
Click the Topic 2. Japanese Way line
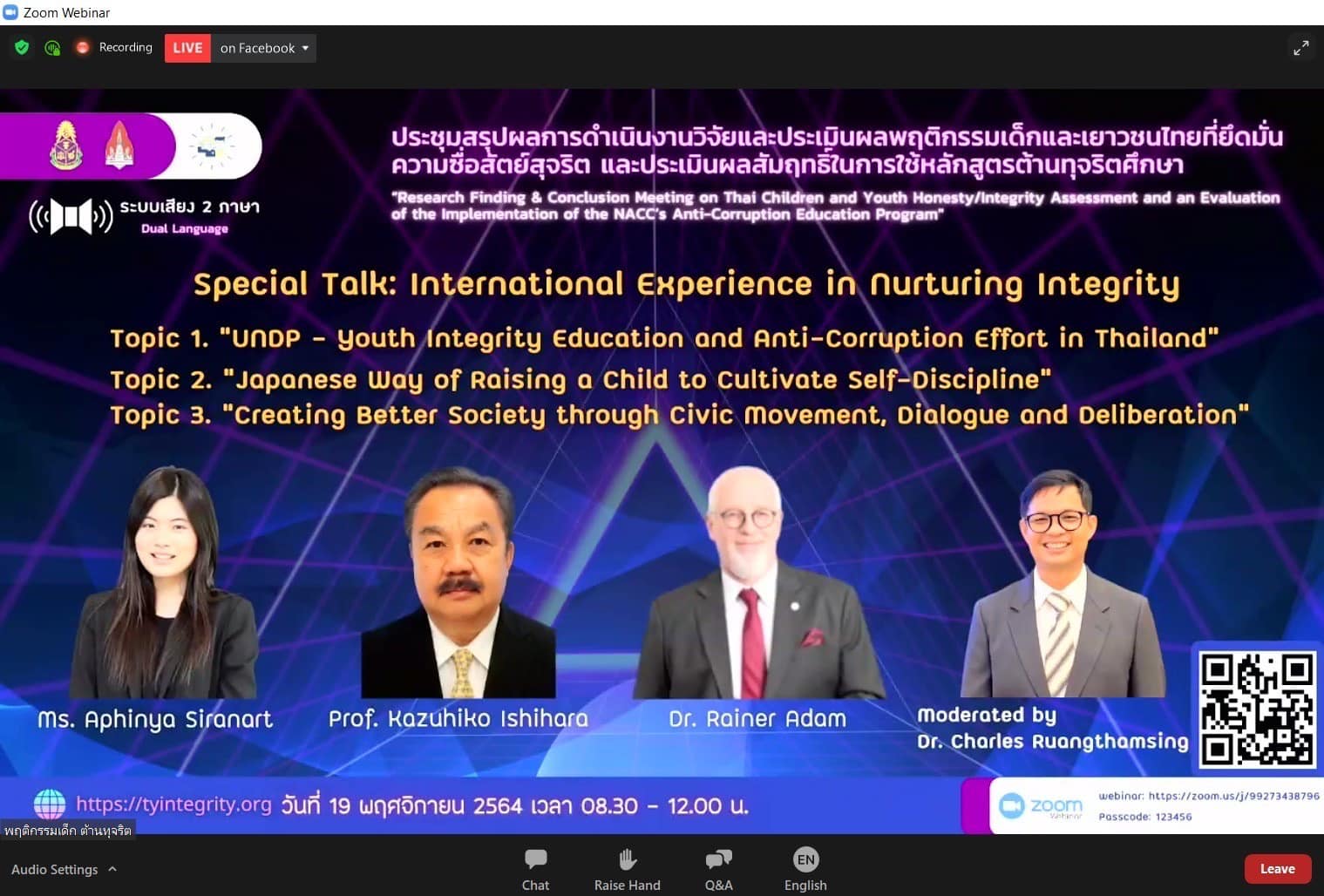tap(581, 379)
